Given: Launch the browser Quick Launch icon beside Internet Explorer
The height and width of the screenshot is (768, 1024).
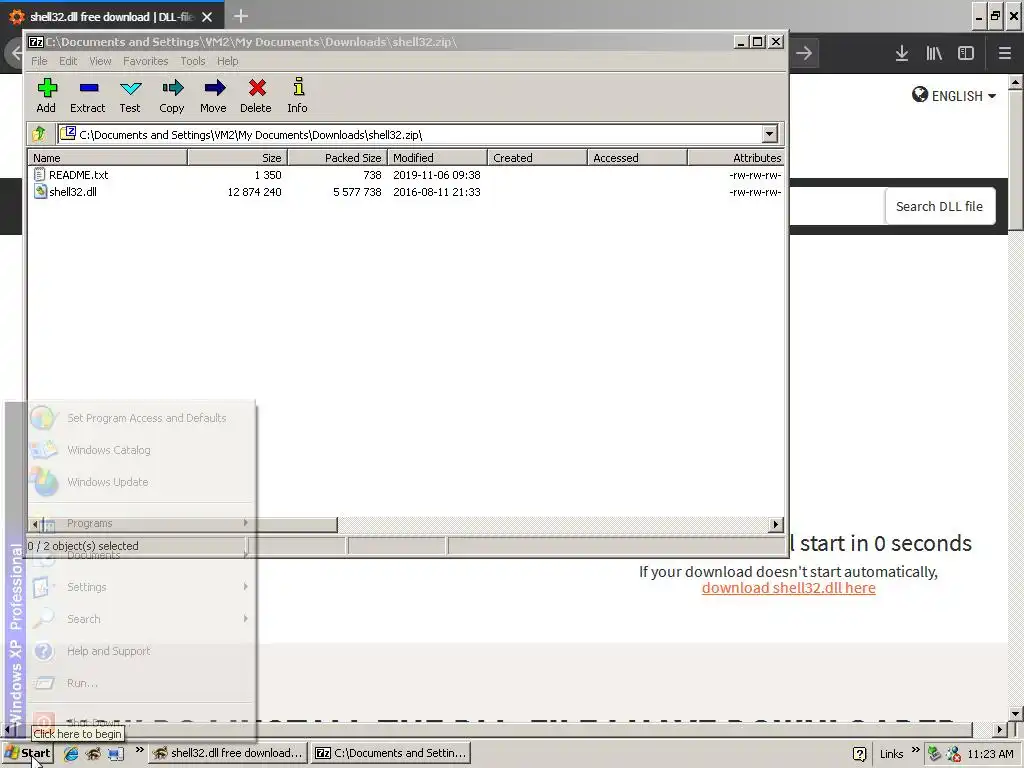Looking at the screenshot, I should [x=93, y=753].
